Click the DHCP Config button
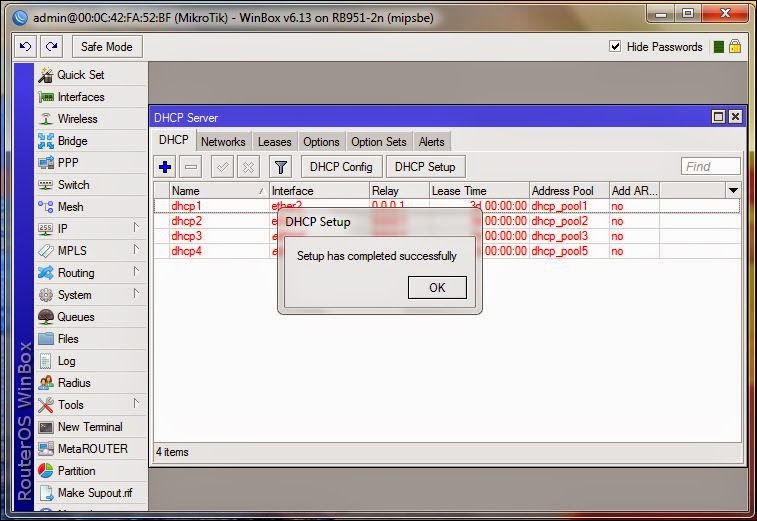 click(x=341, y=167)
